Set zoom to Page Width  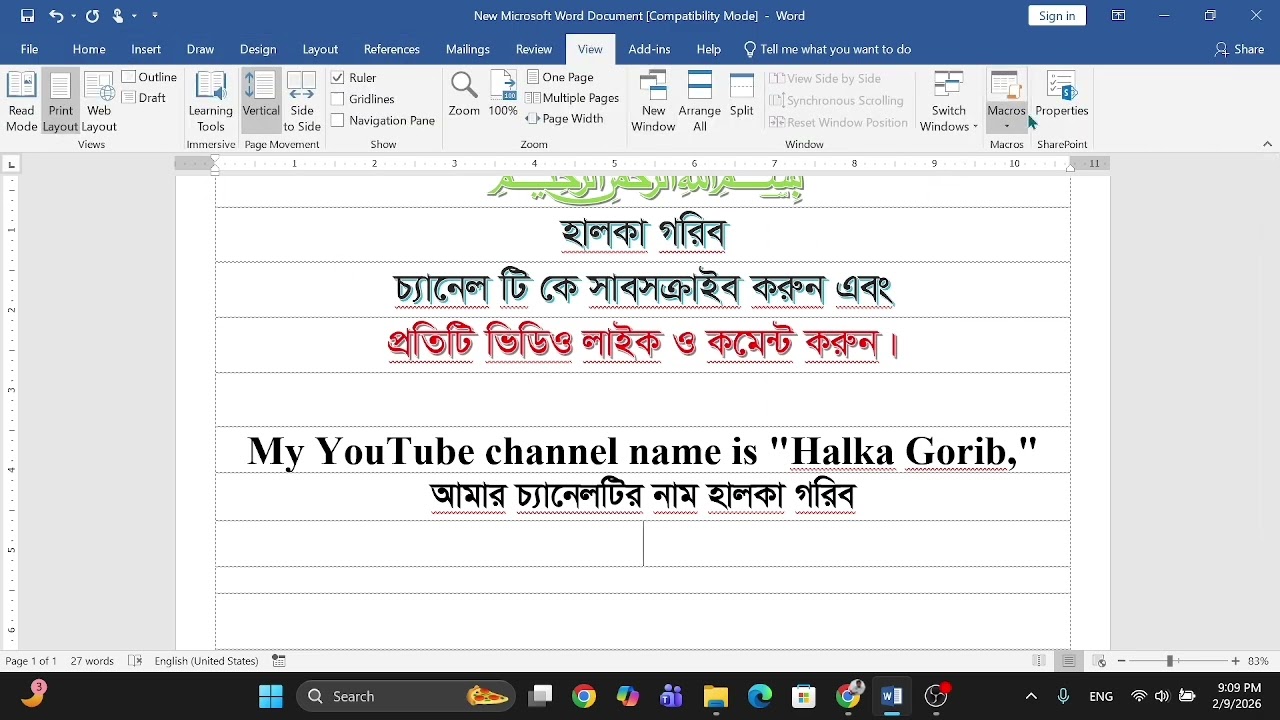click(x=565, y=119)
